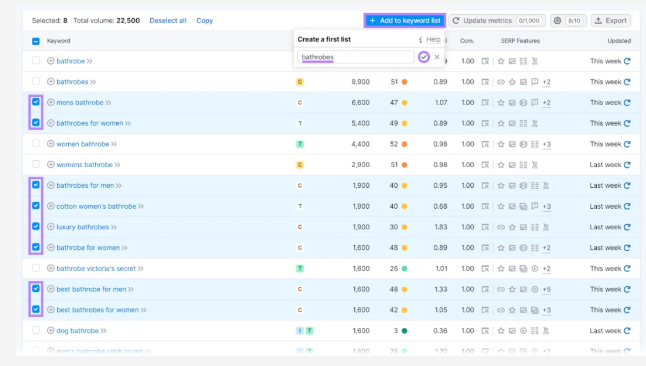Expand chevrons next to bathrobes for women
This screenshot has height=366, width=646.
128,123
